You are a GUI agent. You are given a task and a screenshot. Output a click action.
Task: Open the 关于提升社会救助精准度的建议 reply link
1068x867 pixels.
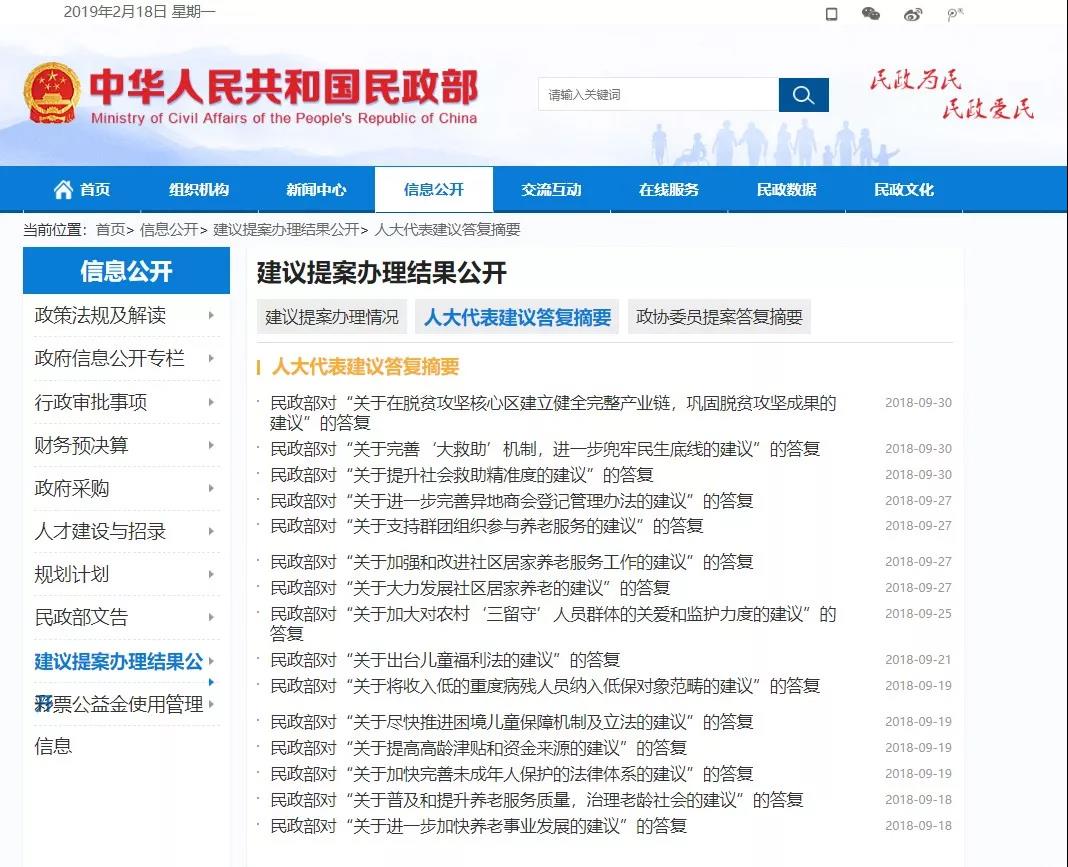tap(461, 475)
